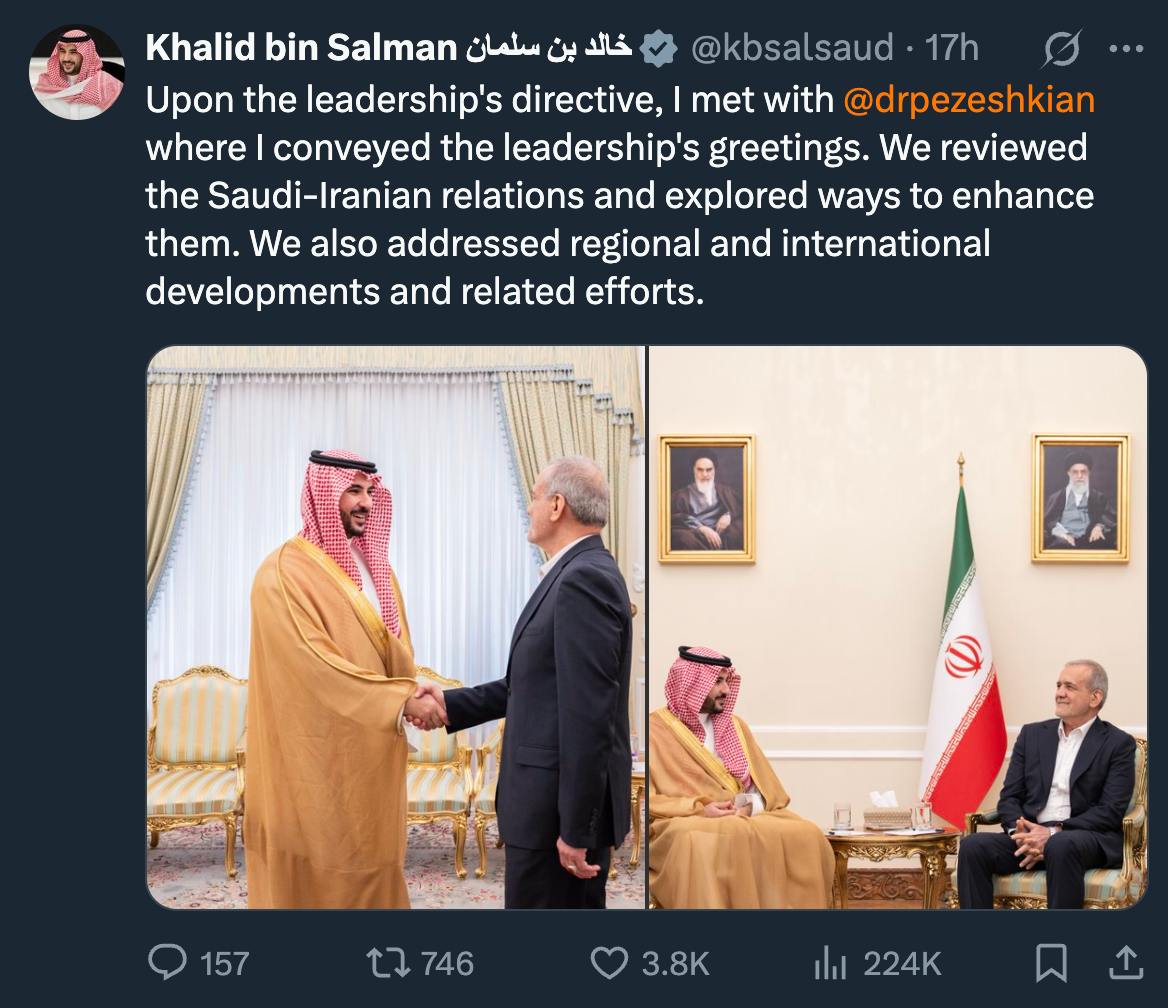Expand the seated meeting photo with flag
The width and height of the screenshot is (1168, 1008).
898,627
